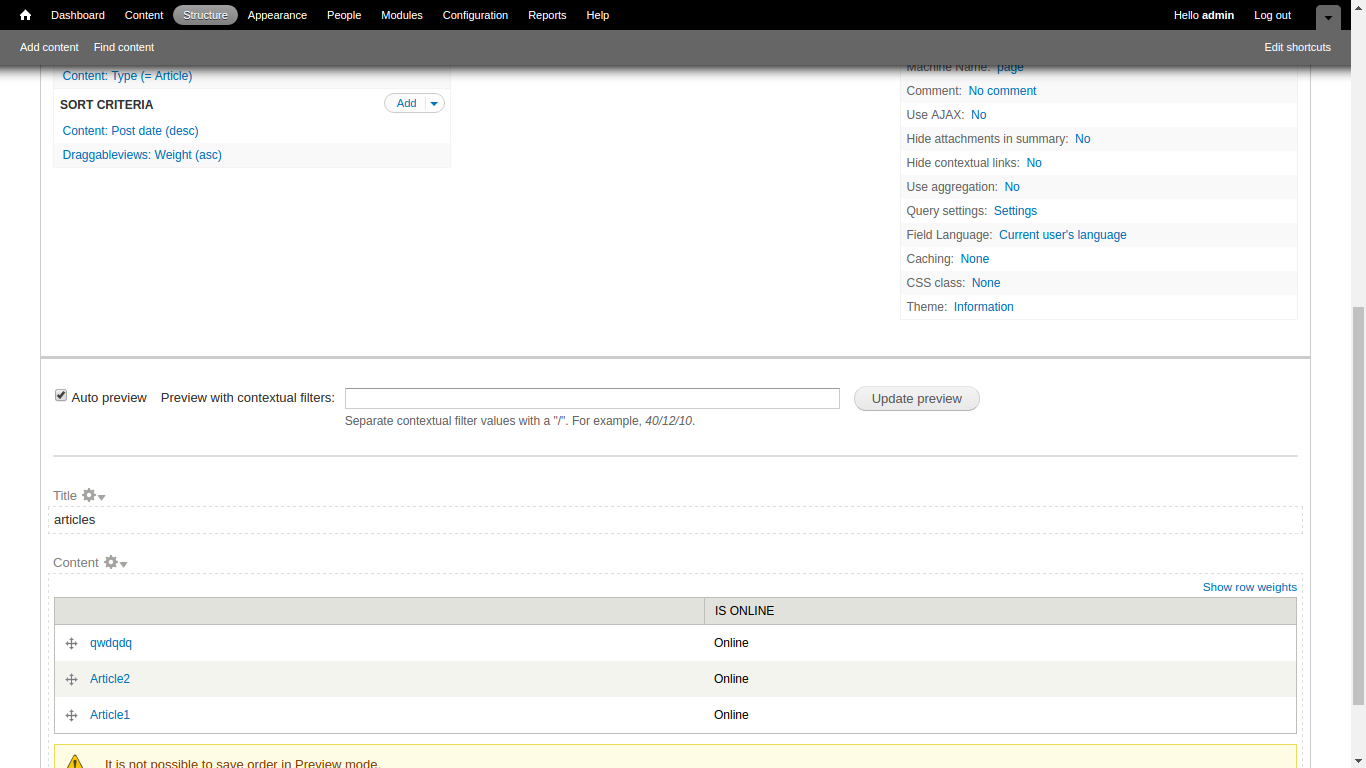Open filter Content: Type (= Article)
Screen dimensions: 1366x768
(x=127, y=76)
